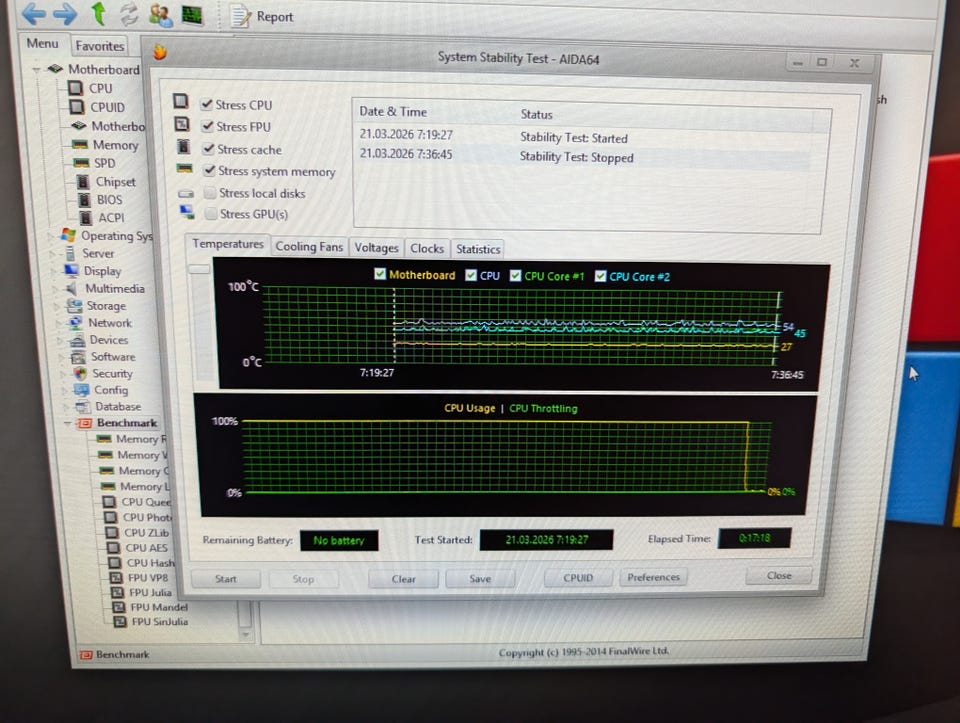This screenshot has height=723, width=960.
Task: Select the Security shield icon
Action: click(80, 373)
